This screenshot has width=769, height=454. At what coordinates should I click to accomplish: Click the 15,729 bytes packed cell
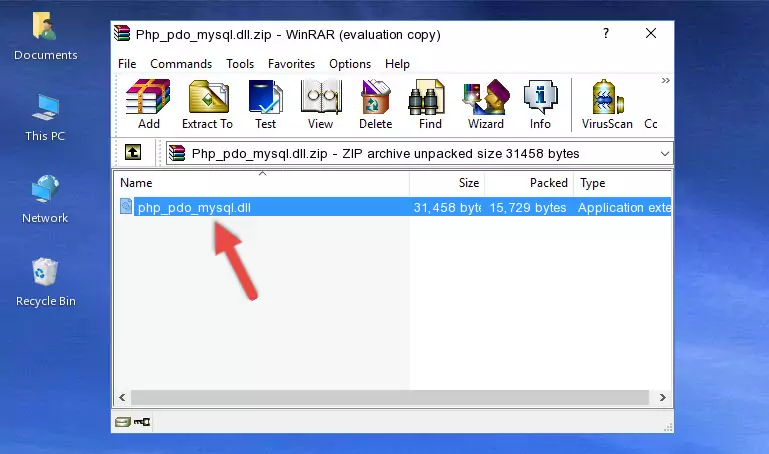[528, 208]
